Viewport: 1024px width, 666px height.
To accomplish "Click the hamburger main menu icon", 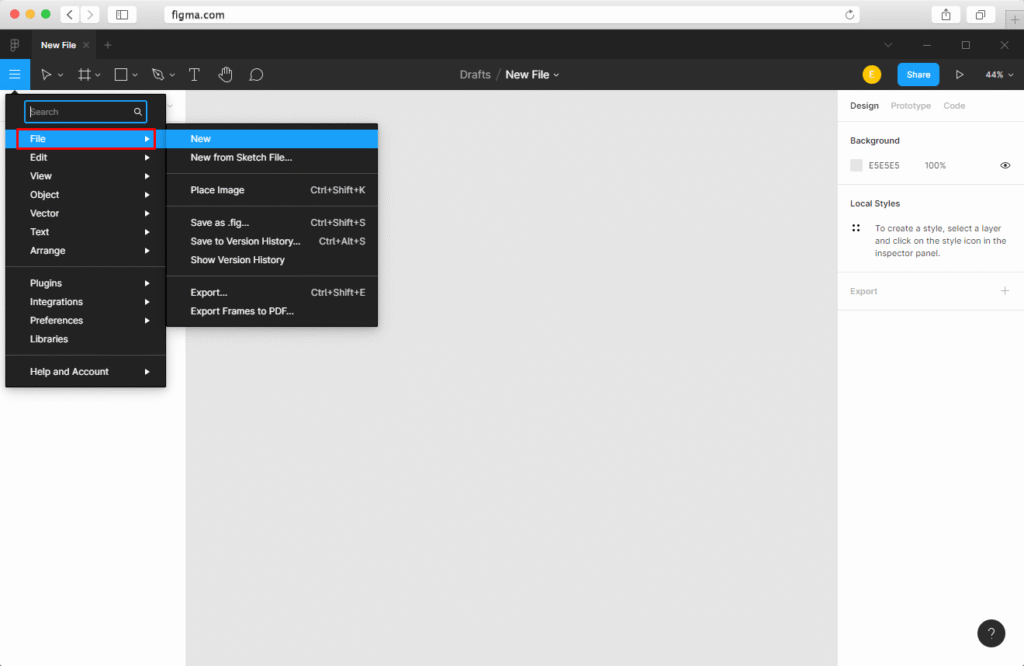I will [14, 75].
